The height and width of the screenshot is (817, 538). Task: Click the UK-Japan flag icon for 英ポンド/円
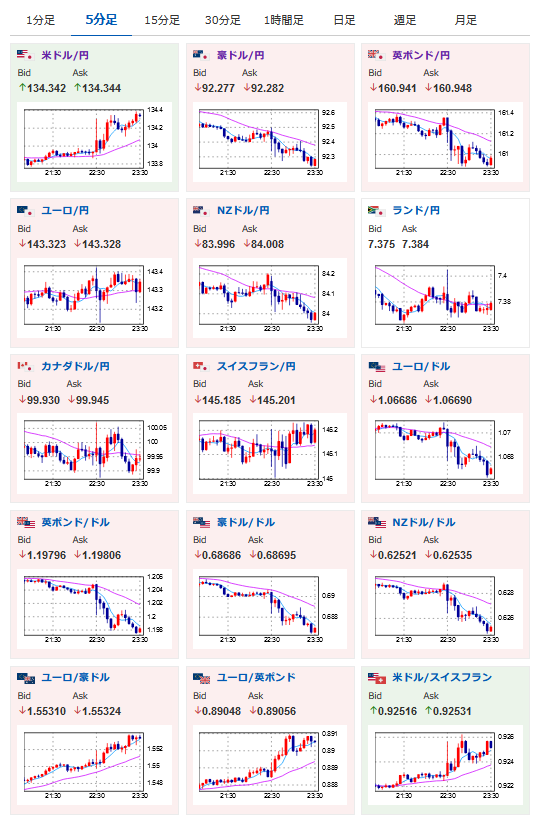[x=377, y=55]
